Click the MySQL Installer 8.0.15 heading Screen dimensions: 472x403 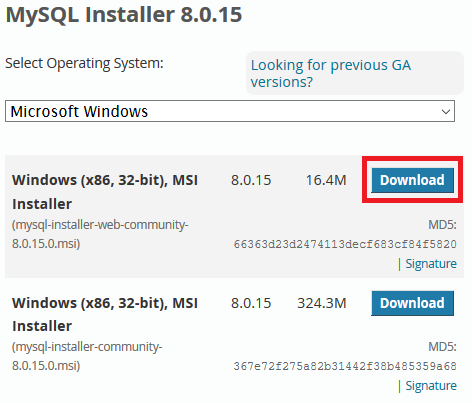(124, 15)
